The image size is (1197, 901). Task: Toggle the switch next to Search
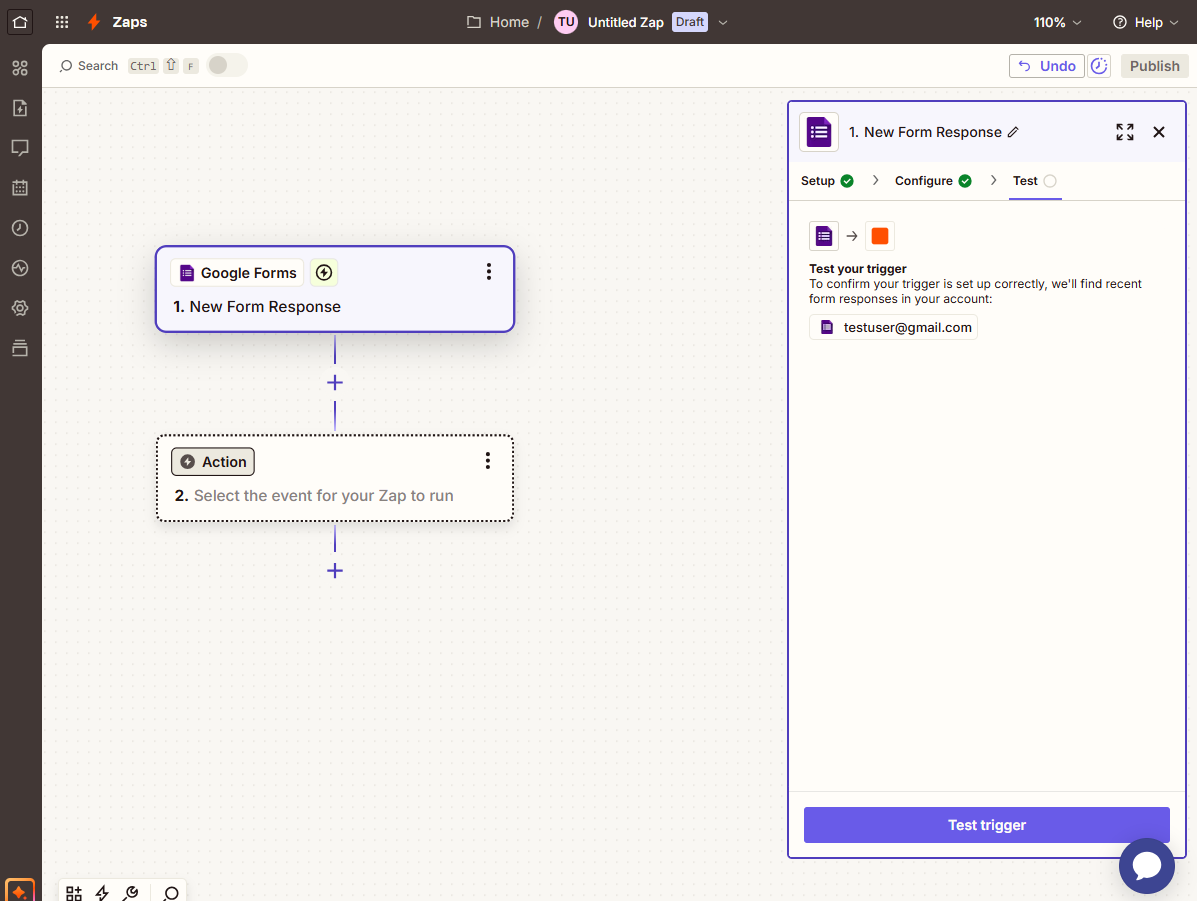pos(227,66)
